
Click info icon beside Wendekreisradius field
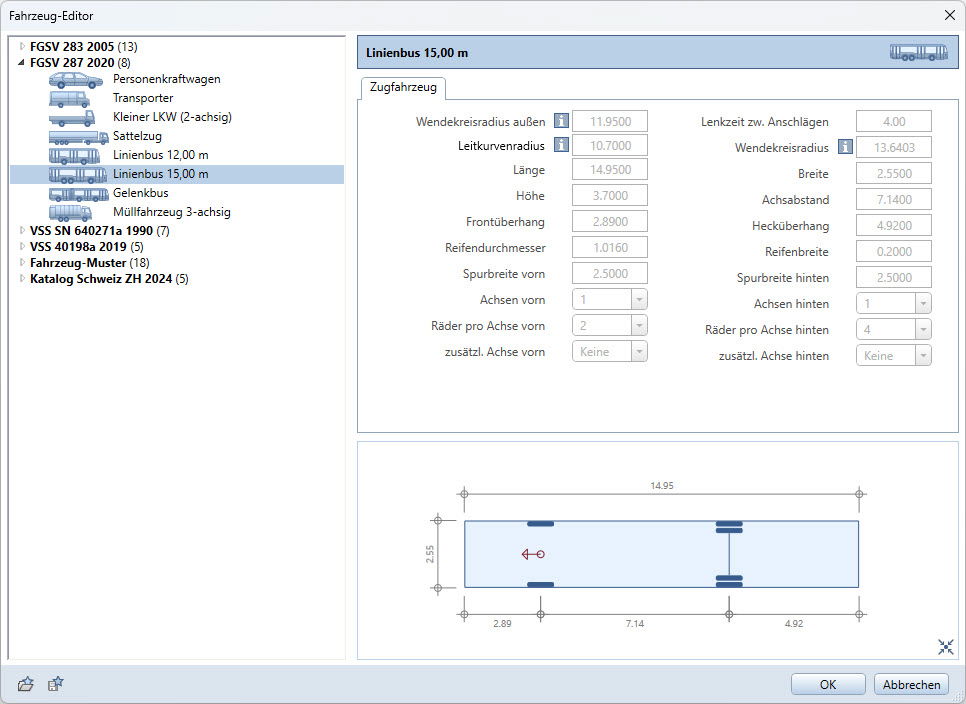click(x=845, y=147)
